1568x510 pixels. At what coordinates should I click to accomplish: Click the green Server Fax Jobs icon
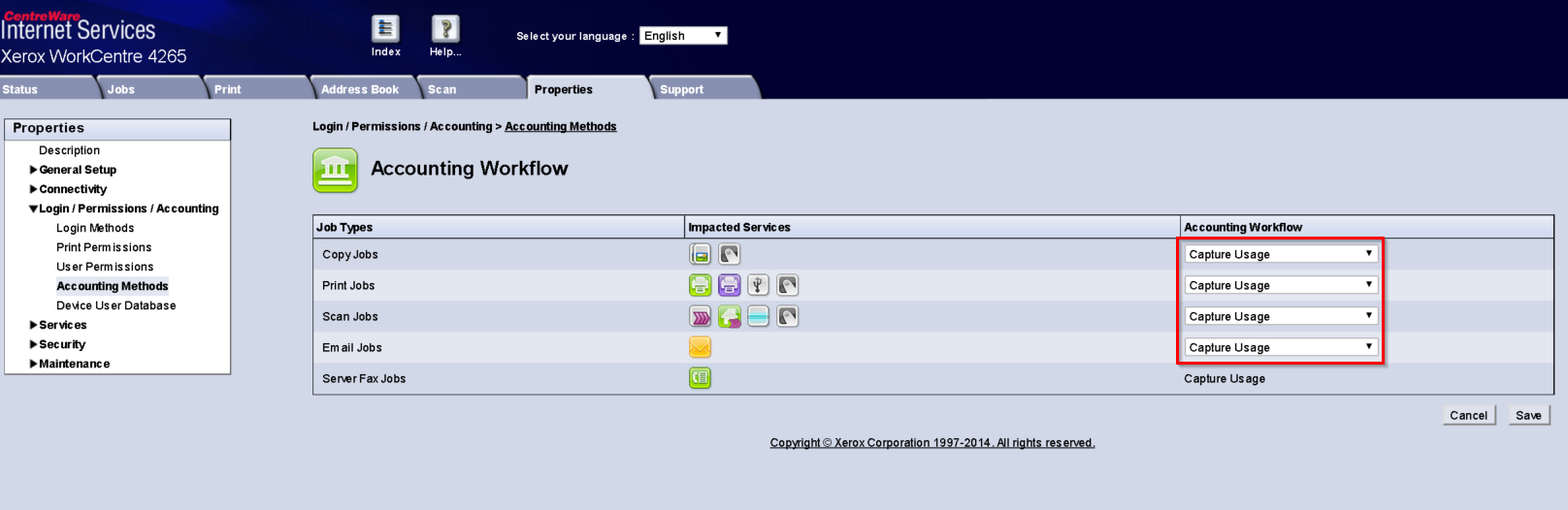(x=700, y=378)
